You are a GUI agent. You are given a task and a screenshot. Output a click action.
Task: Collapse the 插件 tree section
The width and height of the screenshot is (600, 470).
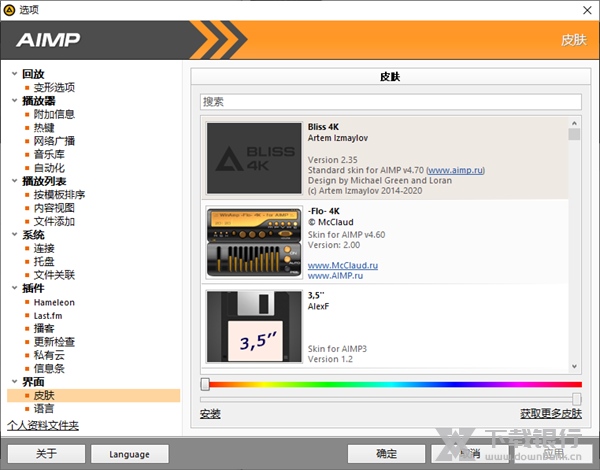coord(11,288)
